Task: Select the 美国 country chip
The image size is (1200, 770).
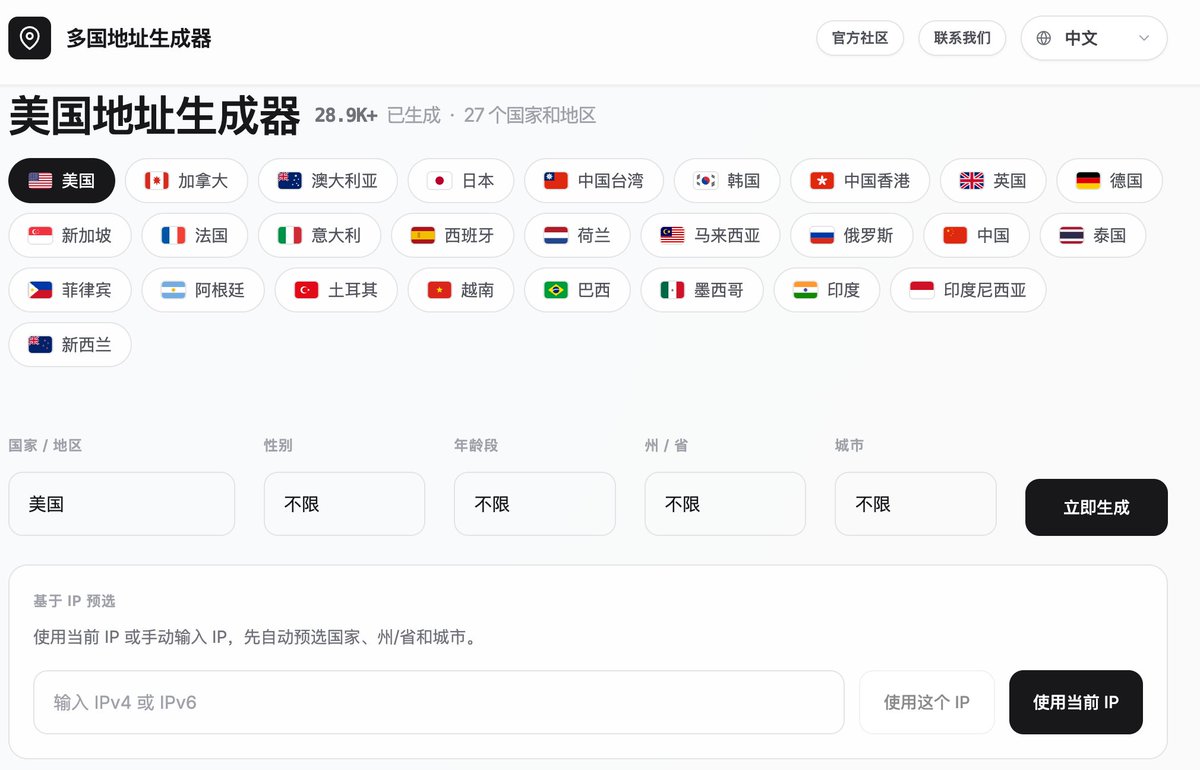Action: pyautogui.click(x=62, y=181)
